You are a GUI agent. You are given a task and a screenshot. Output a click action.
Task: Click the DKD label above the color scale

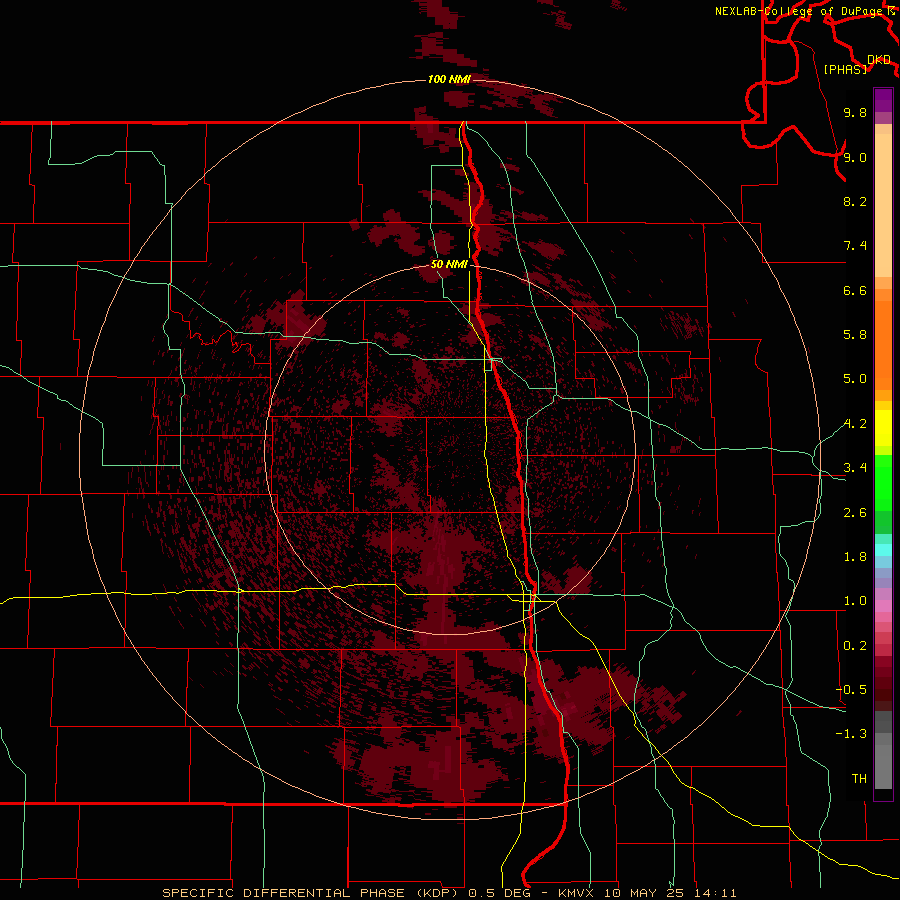click(x=879, y=60)
